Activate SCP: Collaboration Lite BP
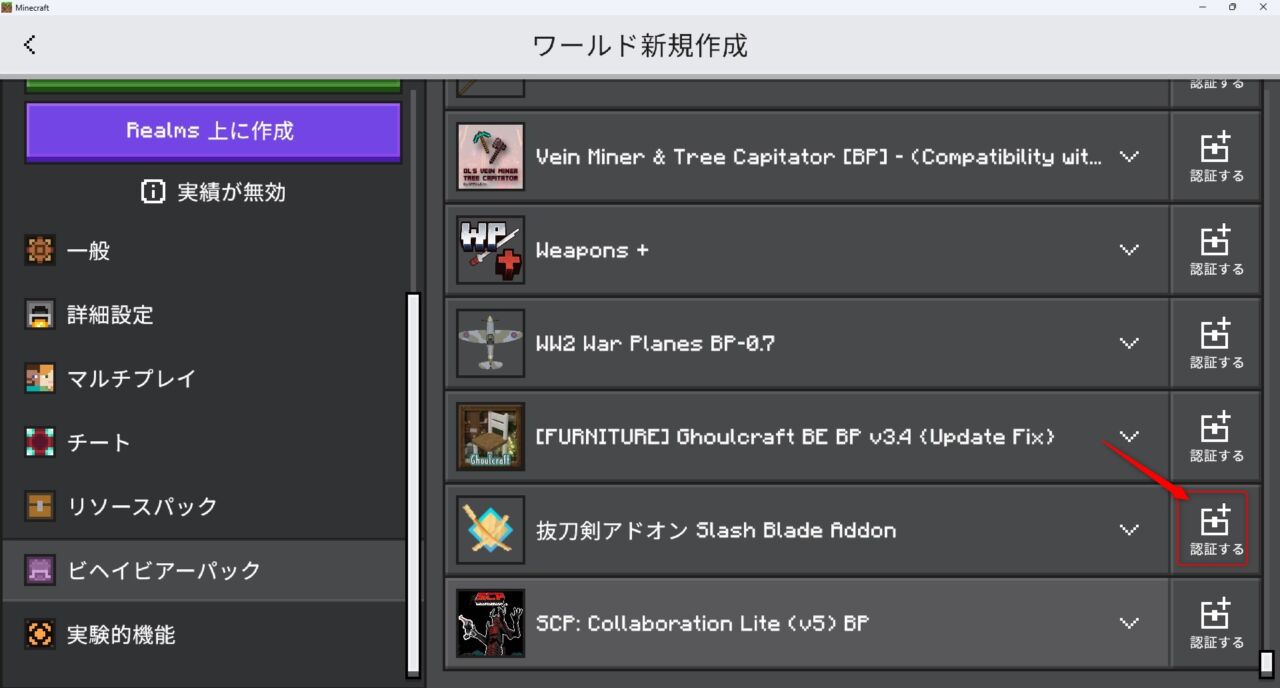Image resolution: width=1280 pixels, height=688 pixels. tap(1216, 623)
